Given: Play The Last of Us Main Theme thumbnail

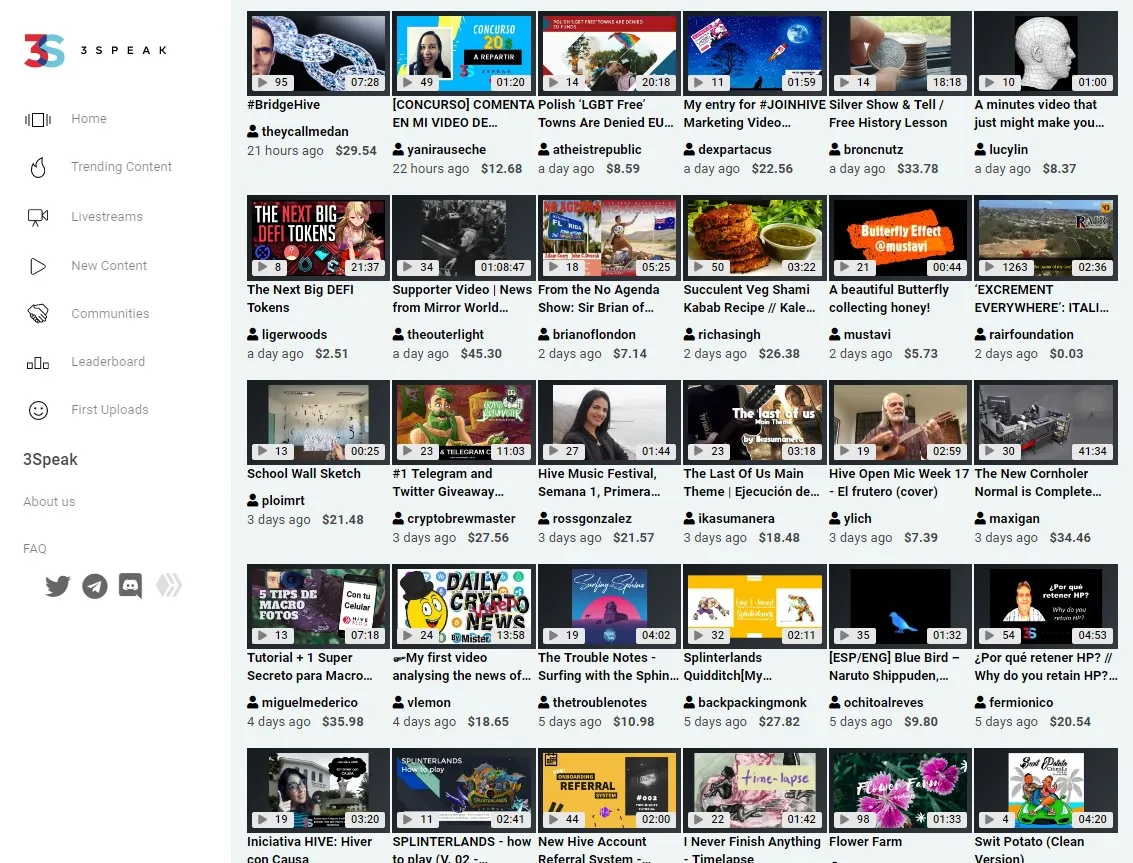Looking at the screenshot, I should click(x=754, y=421).
